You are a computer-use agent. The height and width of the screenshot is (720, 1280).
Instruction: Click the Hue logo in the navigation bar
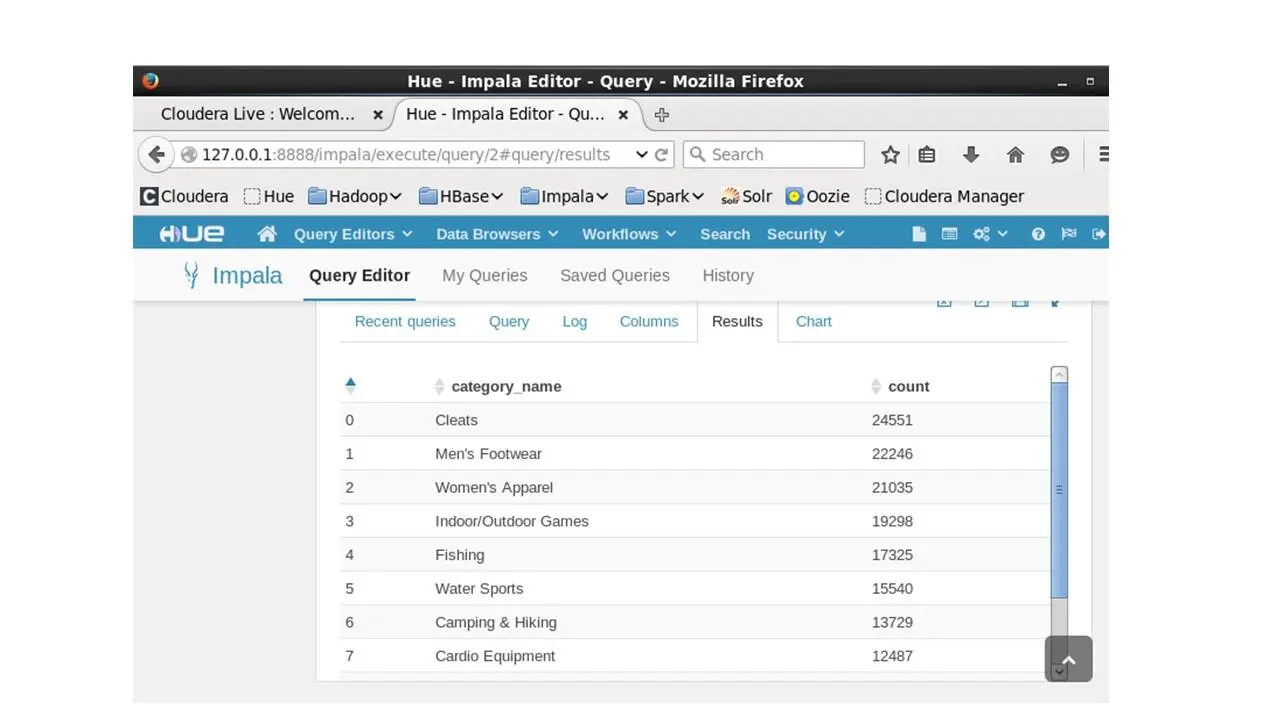point(192,234)
